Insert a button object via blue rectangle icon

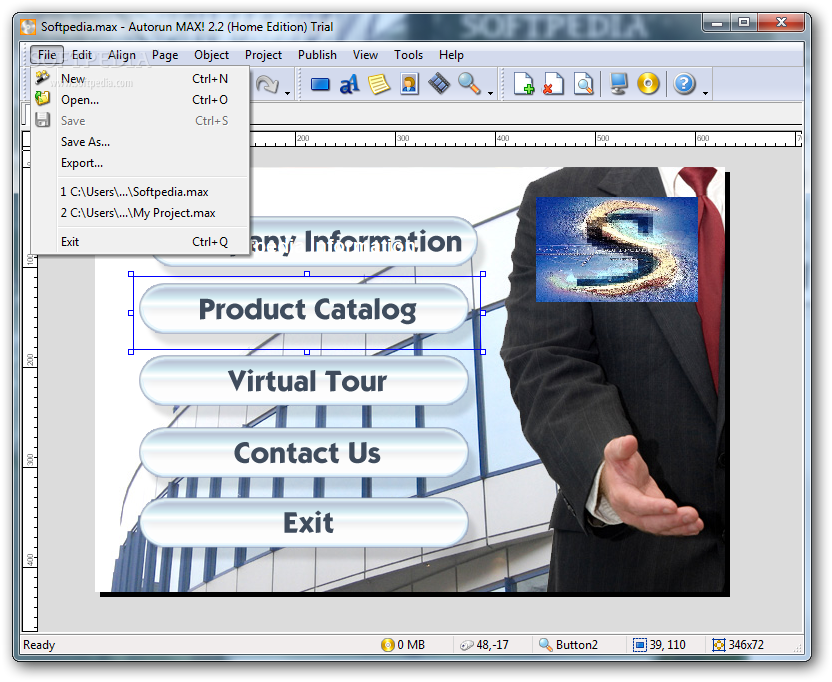(320, 84)
